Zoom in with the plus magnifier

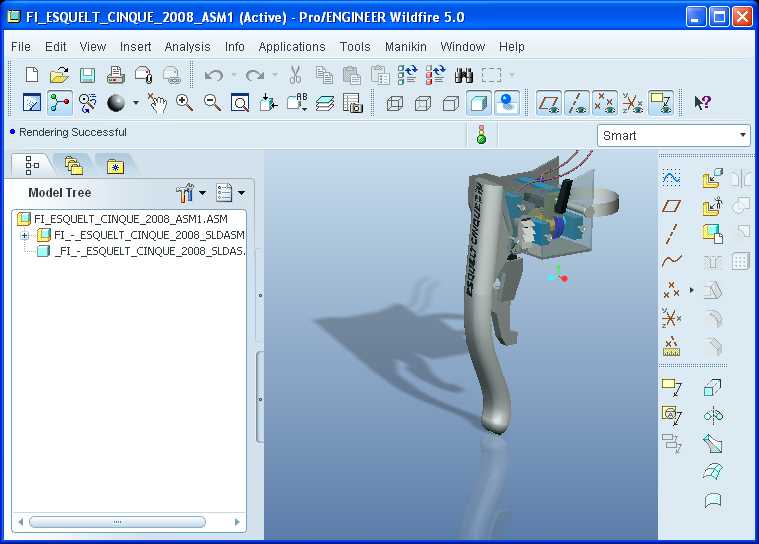click(184, 103)
